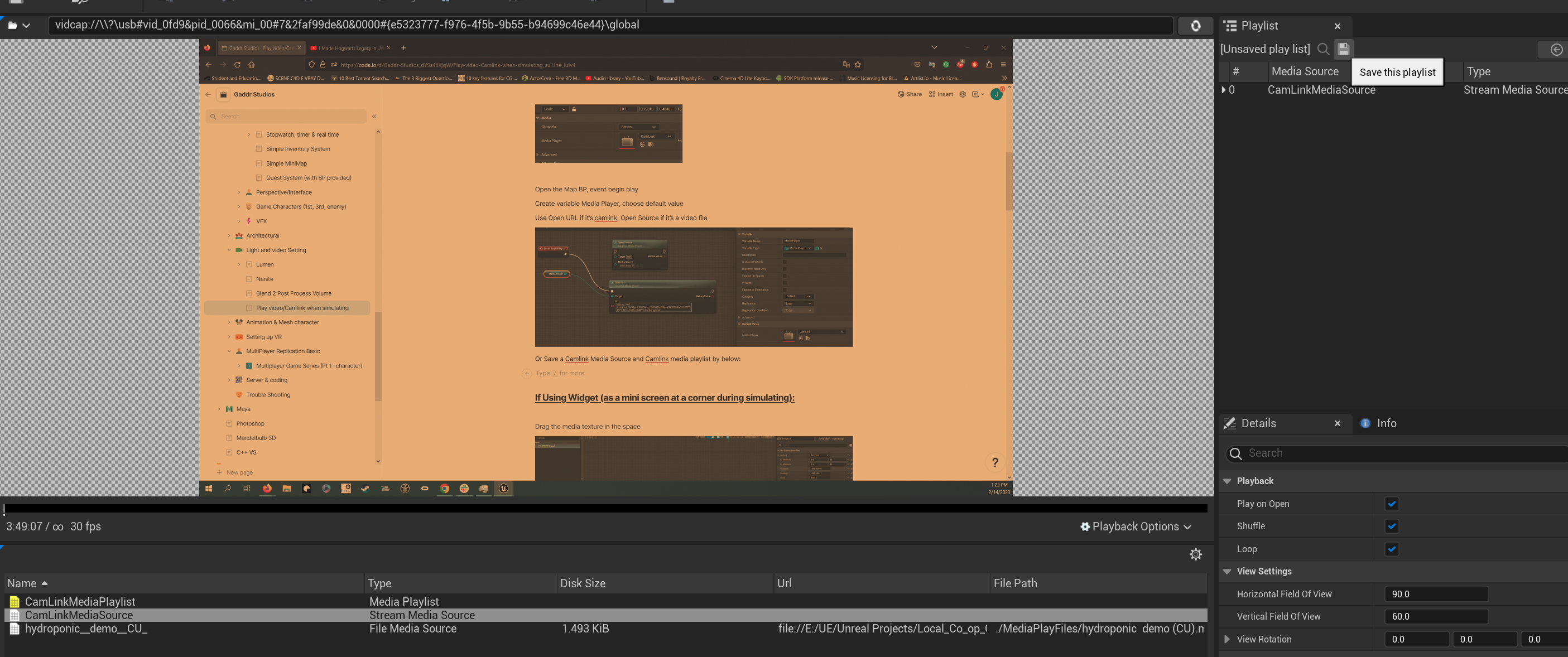Image resolution: width=1568 pixels, height=657 pixels.
Task: Click the reload media URL button
Action: click(1195, 26)
